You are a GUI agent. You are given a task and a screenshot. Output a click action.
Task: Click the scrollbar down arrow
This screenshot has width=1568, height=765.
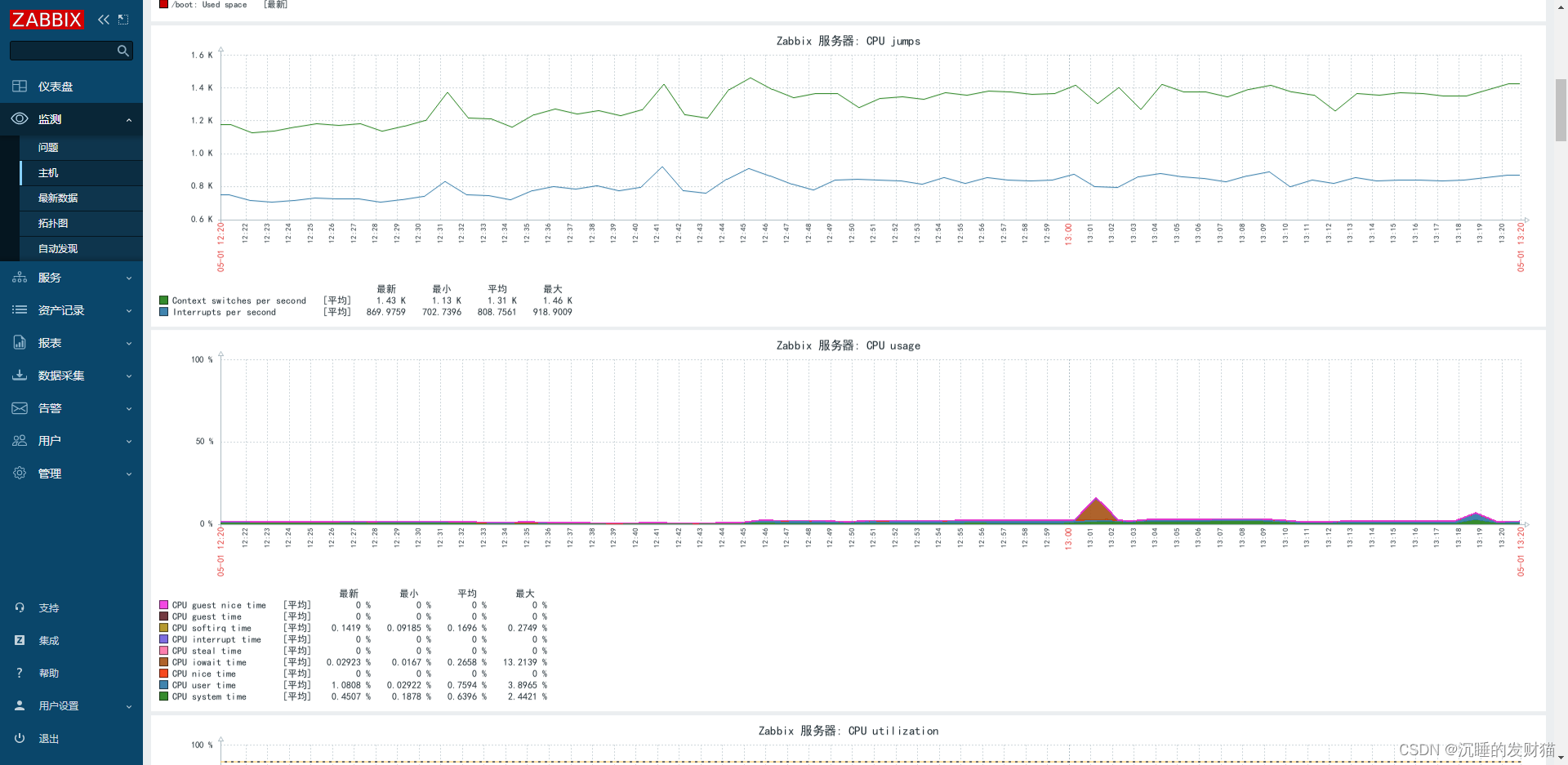pyautogui.click(x=1561, y=758)
